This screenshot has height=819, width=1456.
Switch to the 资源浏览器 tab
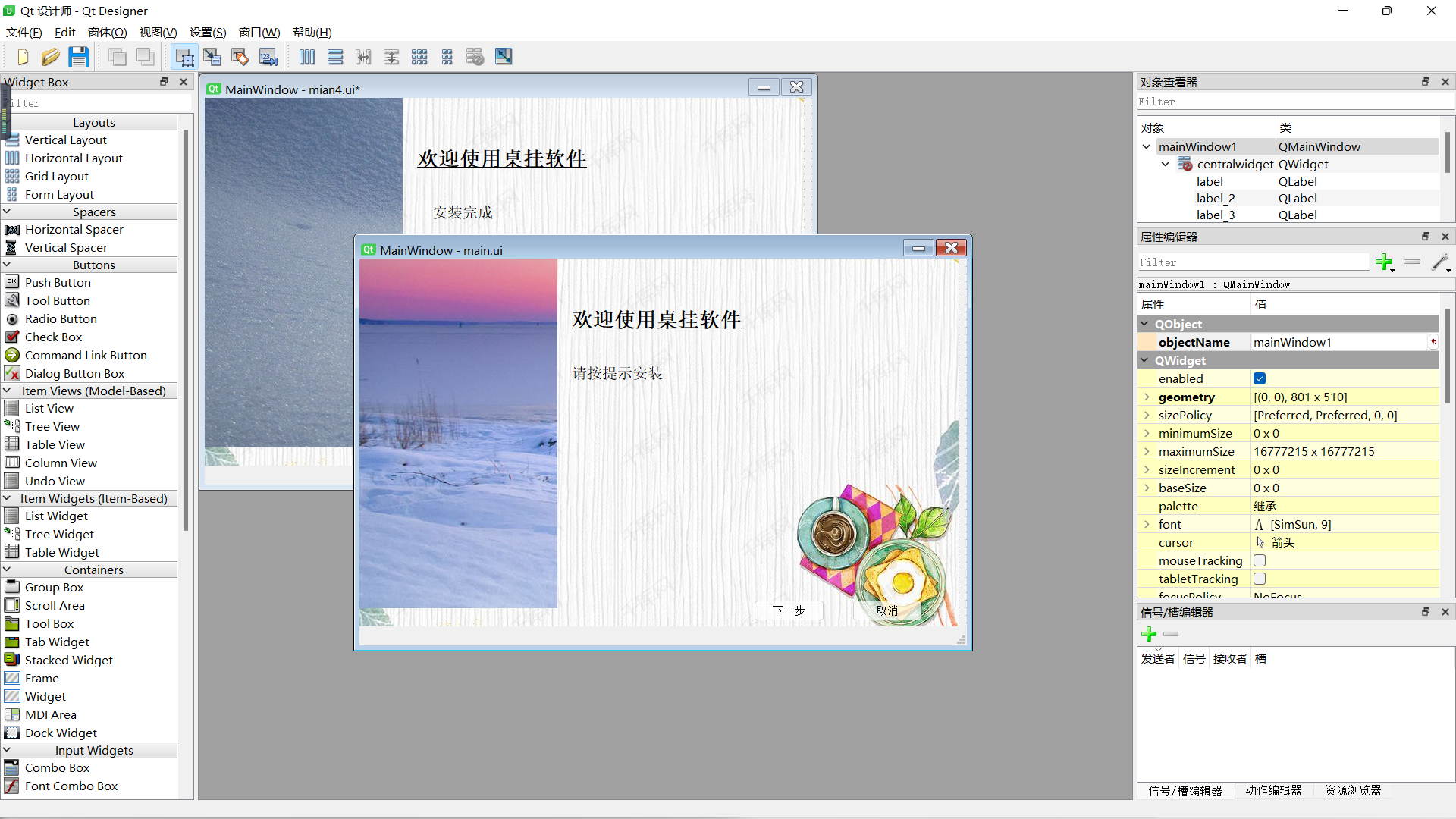tap(1353, 790)
